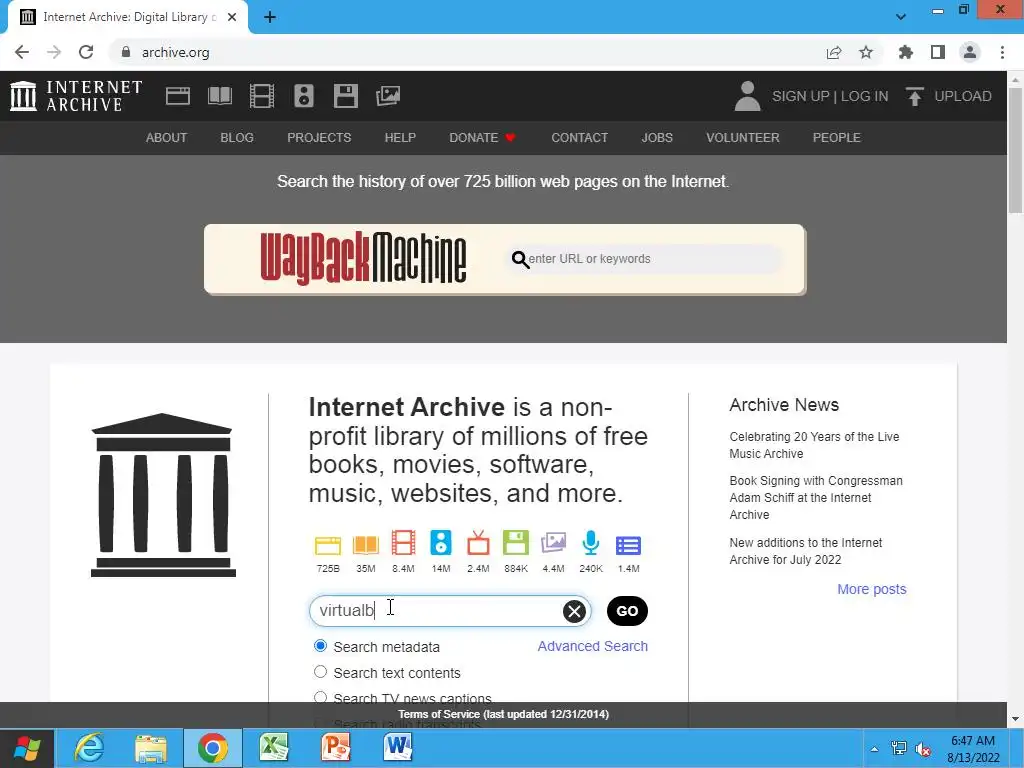Select the yellow Web 725B collection icon
Image resolution: width=1024 pixels, height=768 pixels.
(328, 544)
